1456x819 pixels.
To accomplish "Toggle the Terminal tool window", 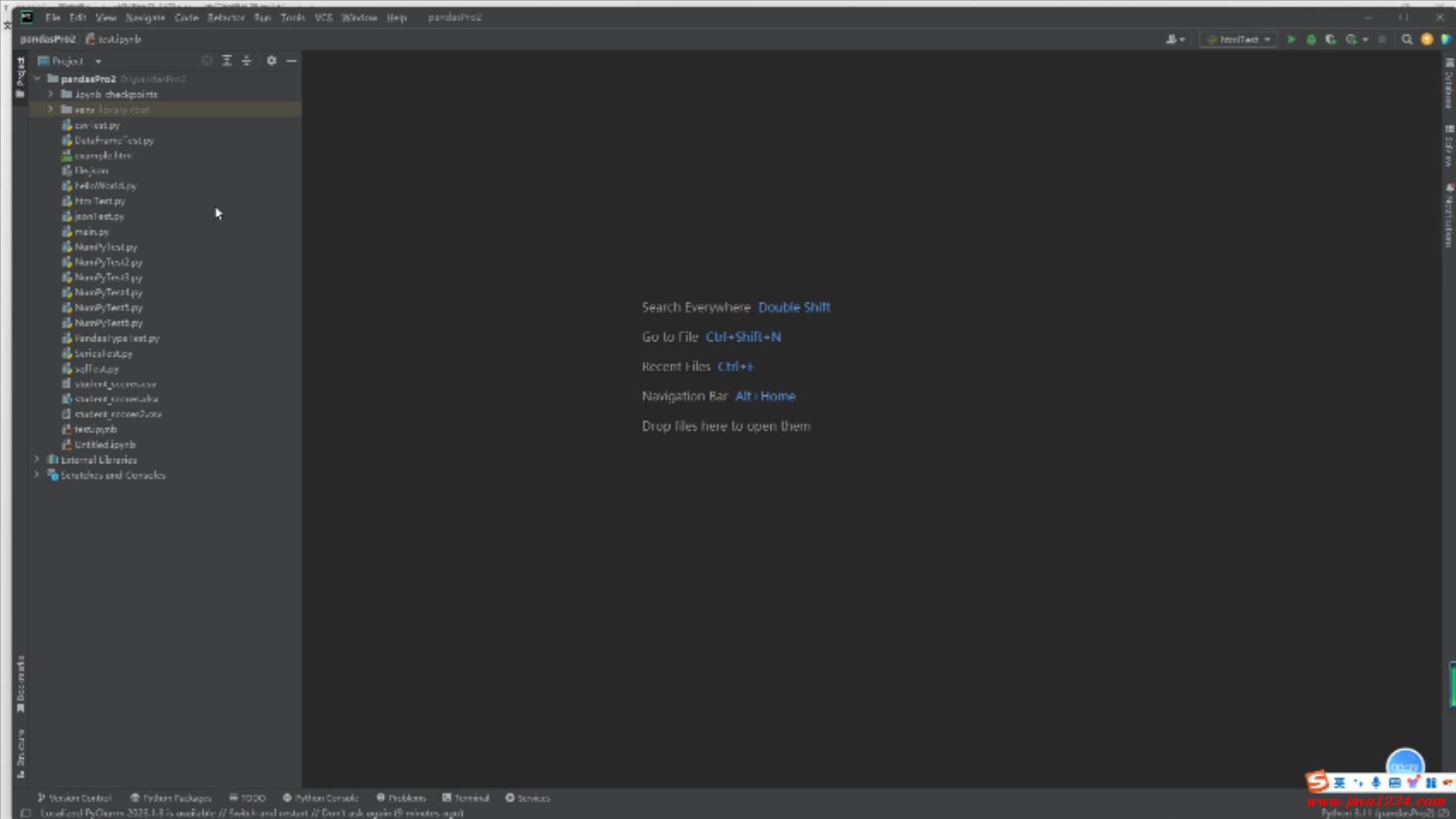I will click(466, 798).
